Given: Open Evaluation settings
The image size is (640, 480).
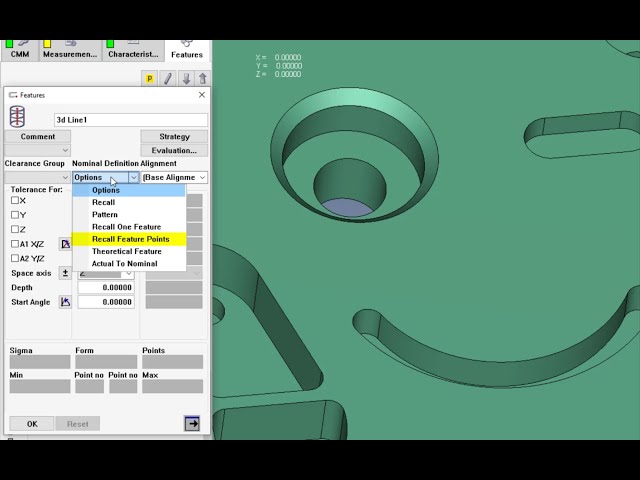Looking at the screenshot, I should [174, 150].
